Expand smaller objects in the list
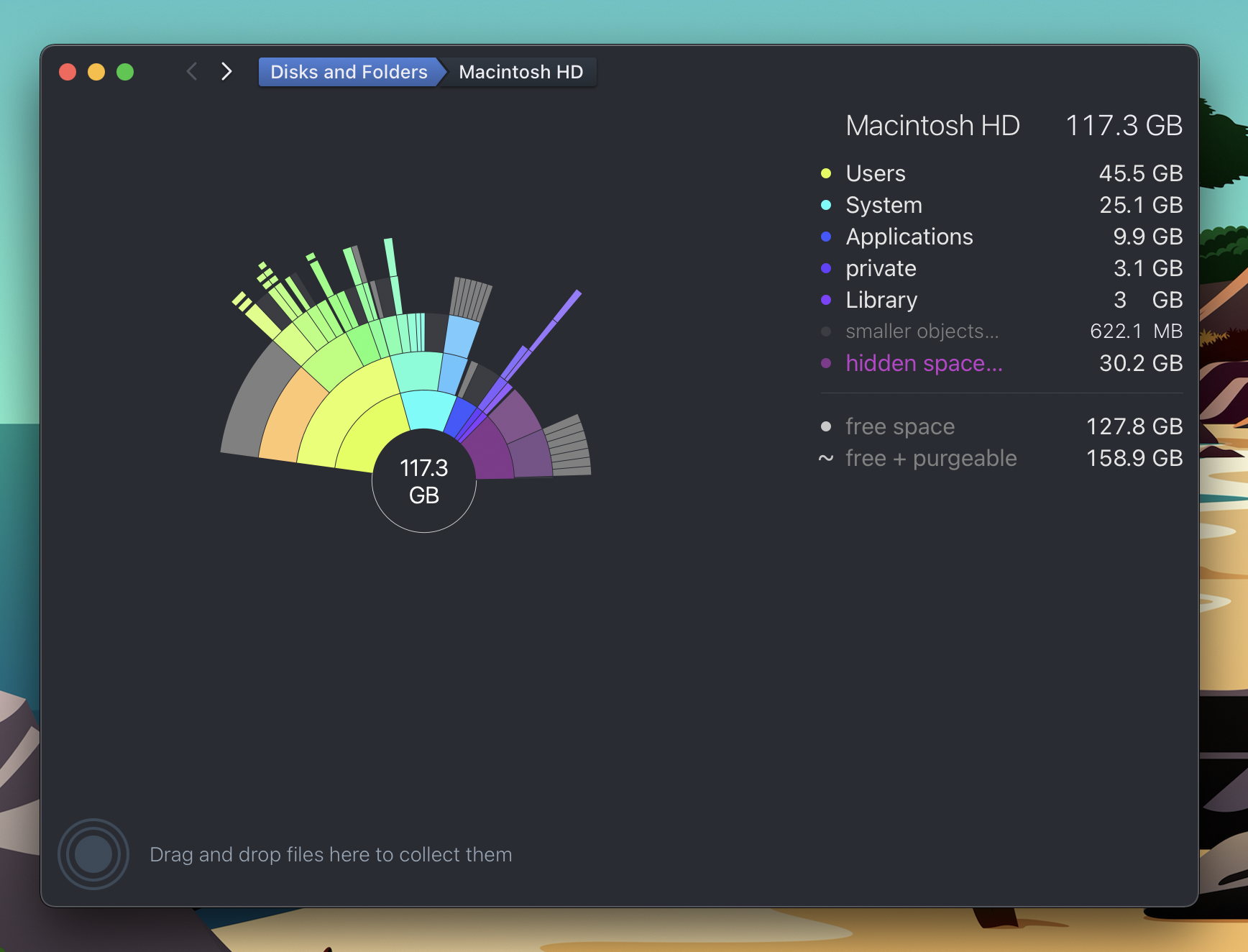 (922, 331)
